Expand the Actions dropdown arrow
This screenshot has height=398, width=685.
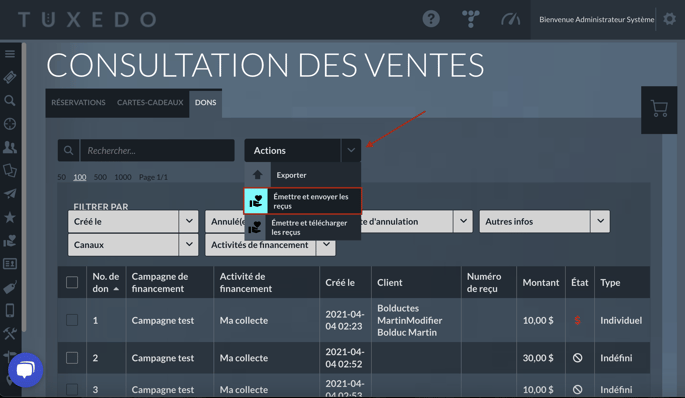click(351, 150)
